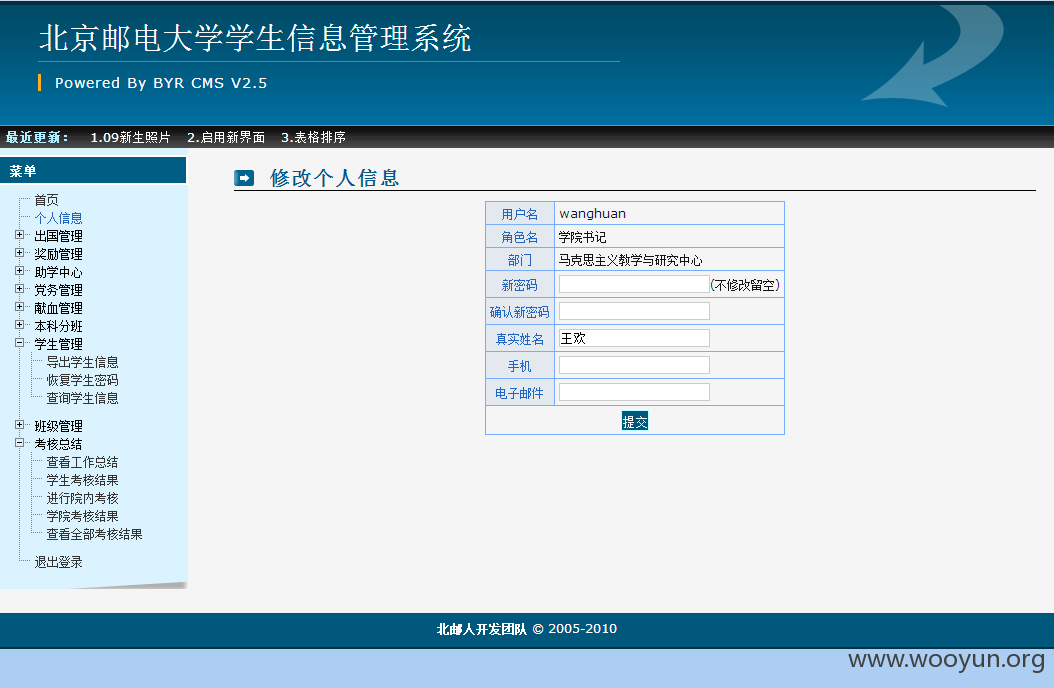Select 献血管理 menu entry
The height and width of the screenshot is (688, 1054).
tap(58, 308)
